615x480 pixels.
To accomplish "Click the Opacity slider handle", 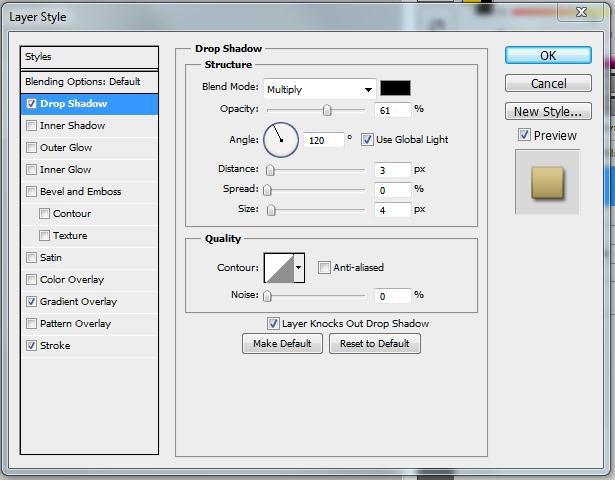I will coord(327,110).
